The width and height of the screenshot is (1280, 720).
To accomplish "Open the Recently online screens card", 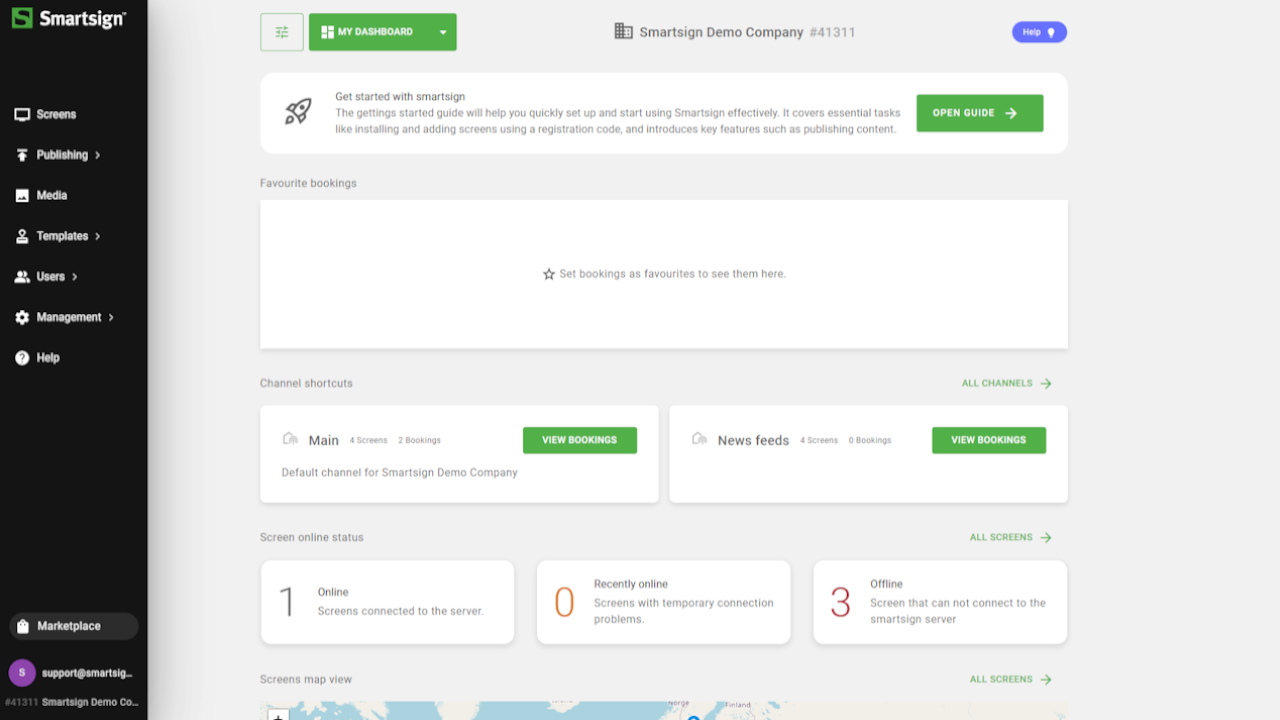I will tap(664, 602).
